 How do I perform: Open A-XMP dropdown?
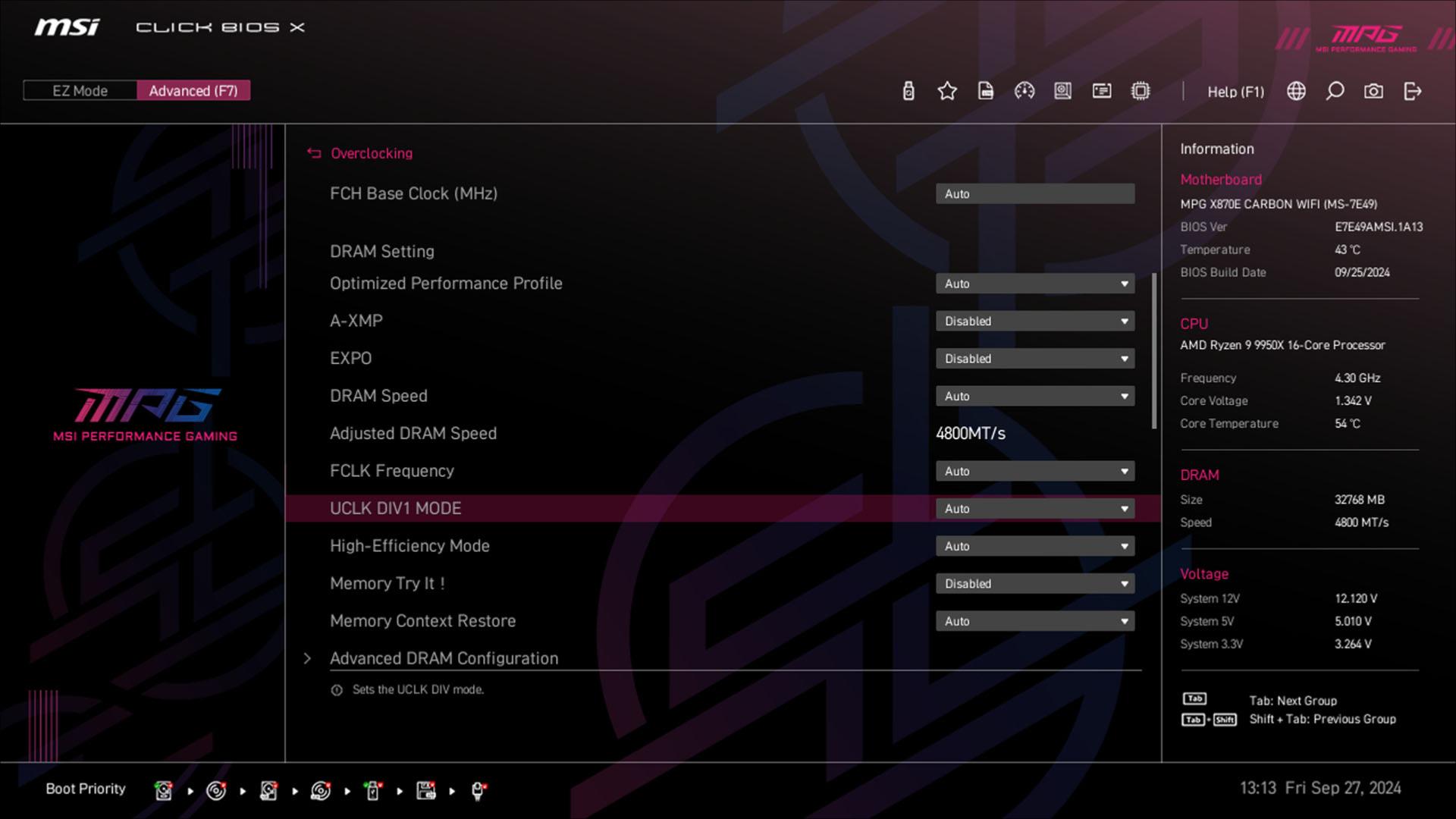[1035, 321]
